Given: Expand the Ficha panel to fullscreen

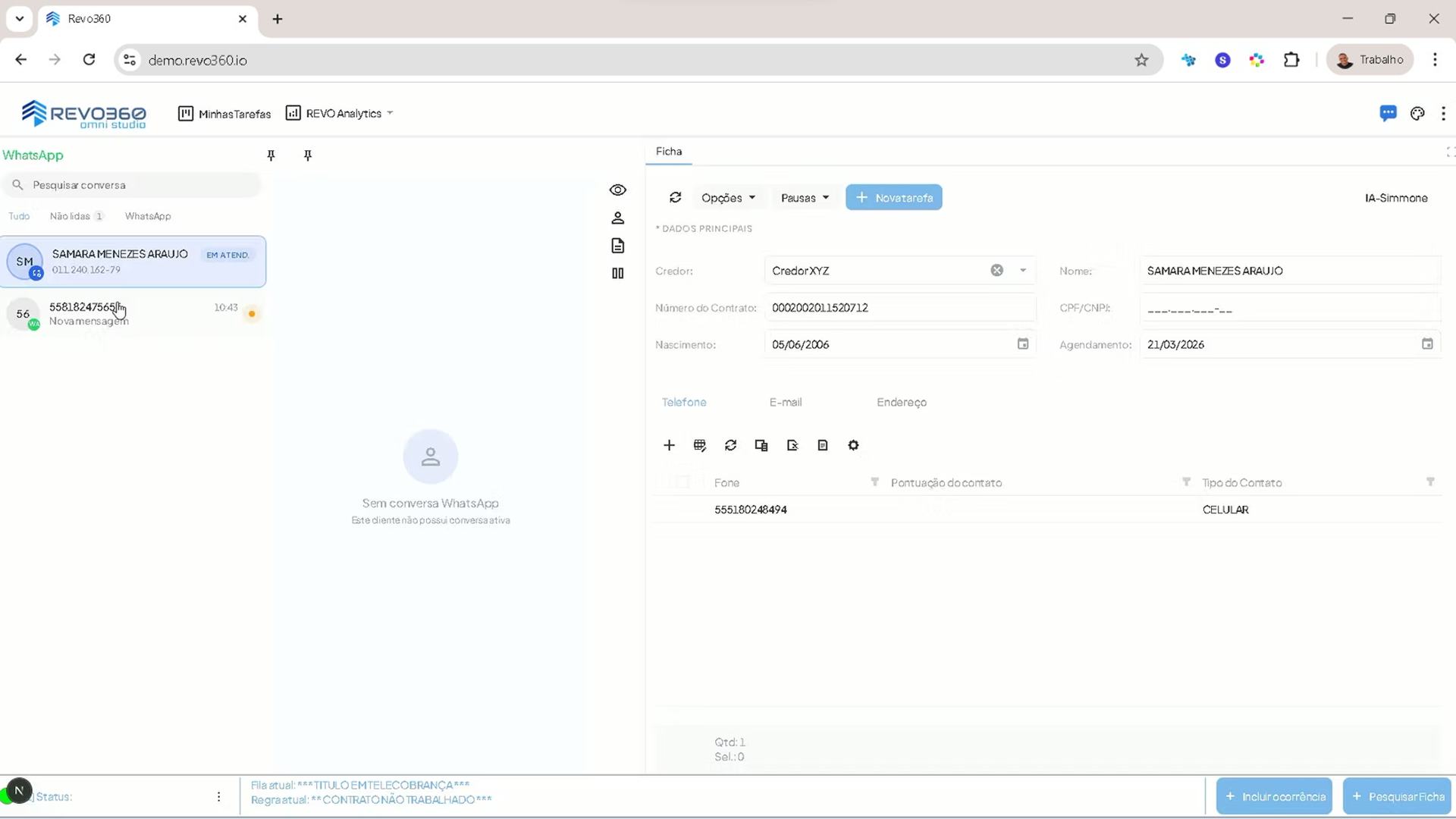Looking at the screenshot, I should (x=1450, y=152).
